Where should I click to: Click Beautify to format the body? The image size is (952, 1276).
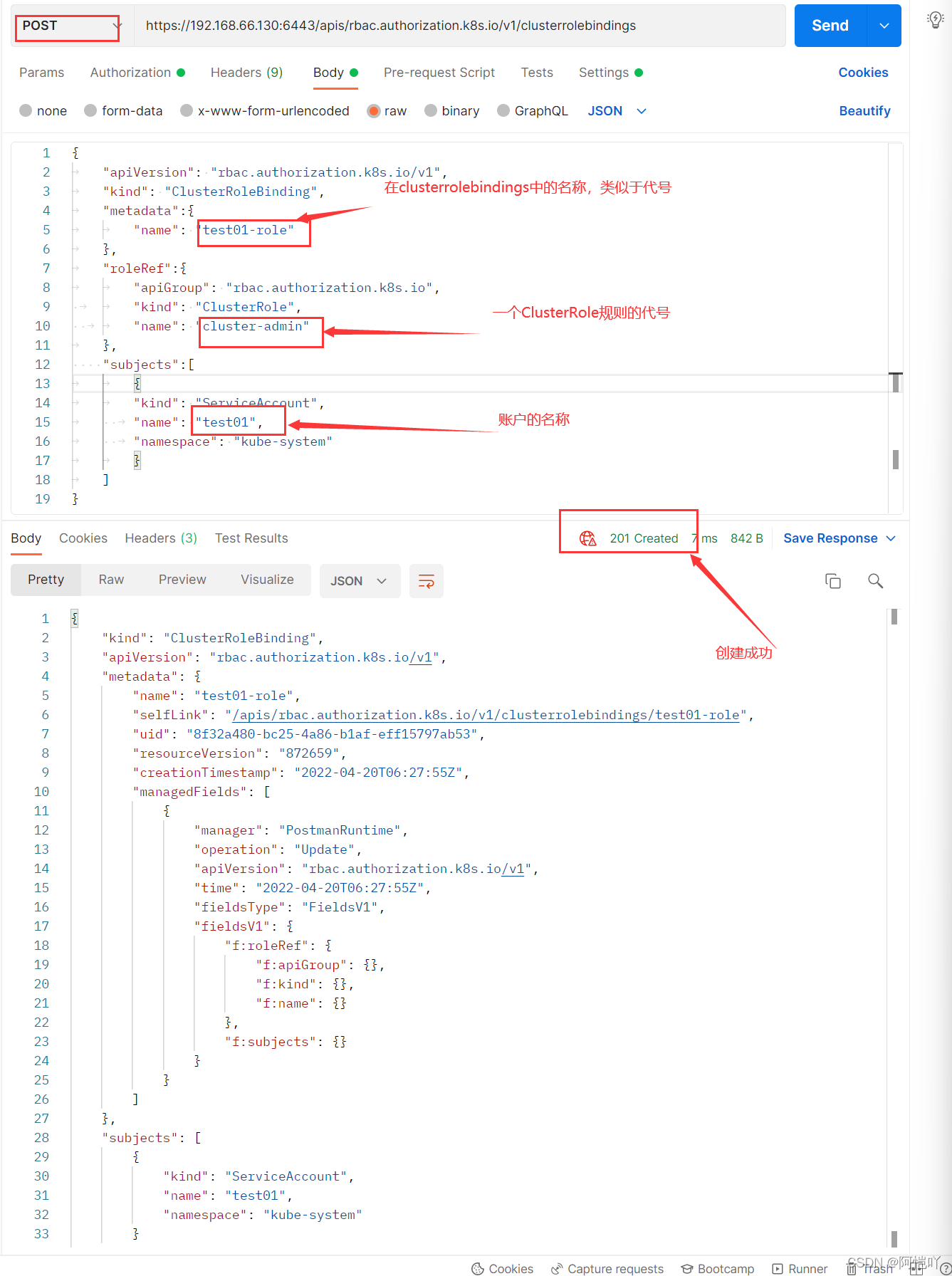point(864,111)
